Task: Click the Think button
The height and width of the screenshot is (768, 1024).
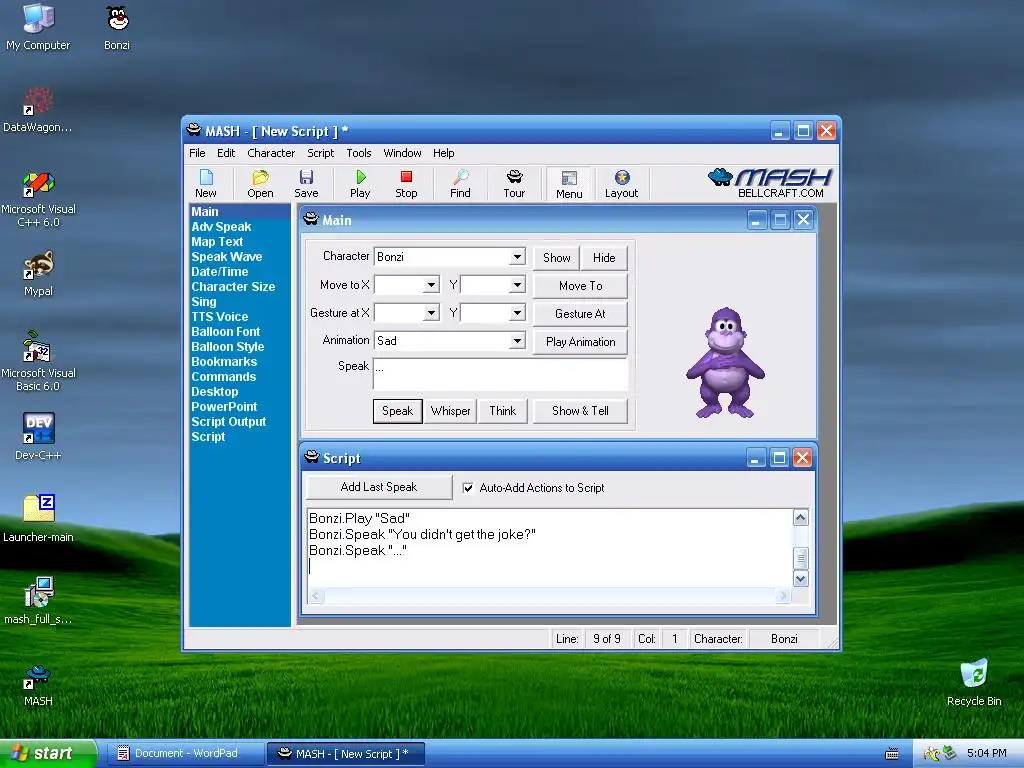Action: 503,411
